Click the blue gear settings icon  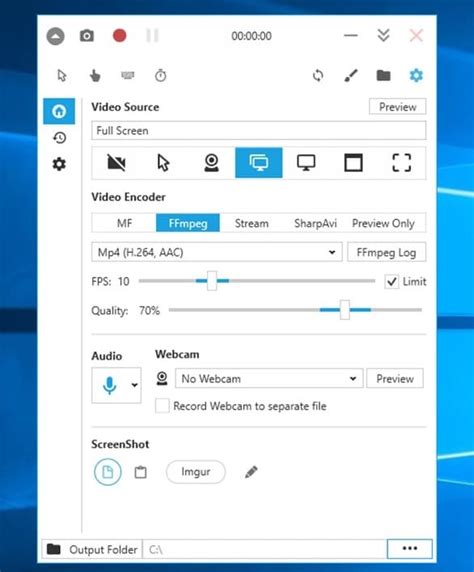coord(416,76)
